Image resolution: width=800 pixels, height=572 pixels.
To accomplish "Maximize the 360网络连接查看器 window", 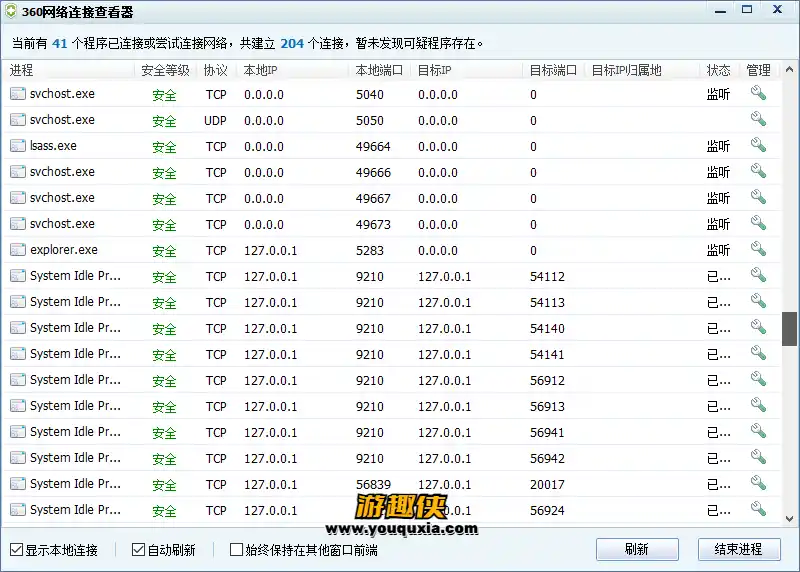I will click(747, 10).
